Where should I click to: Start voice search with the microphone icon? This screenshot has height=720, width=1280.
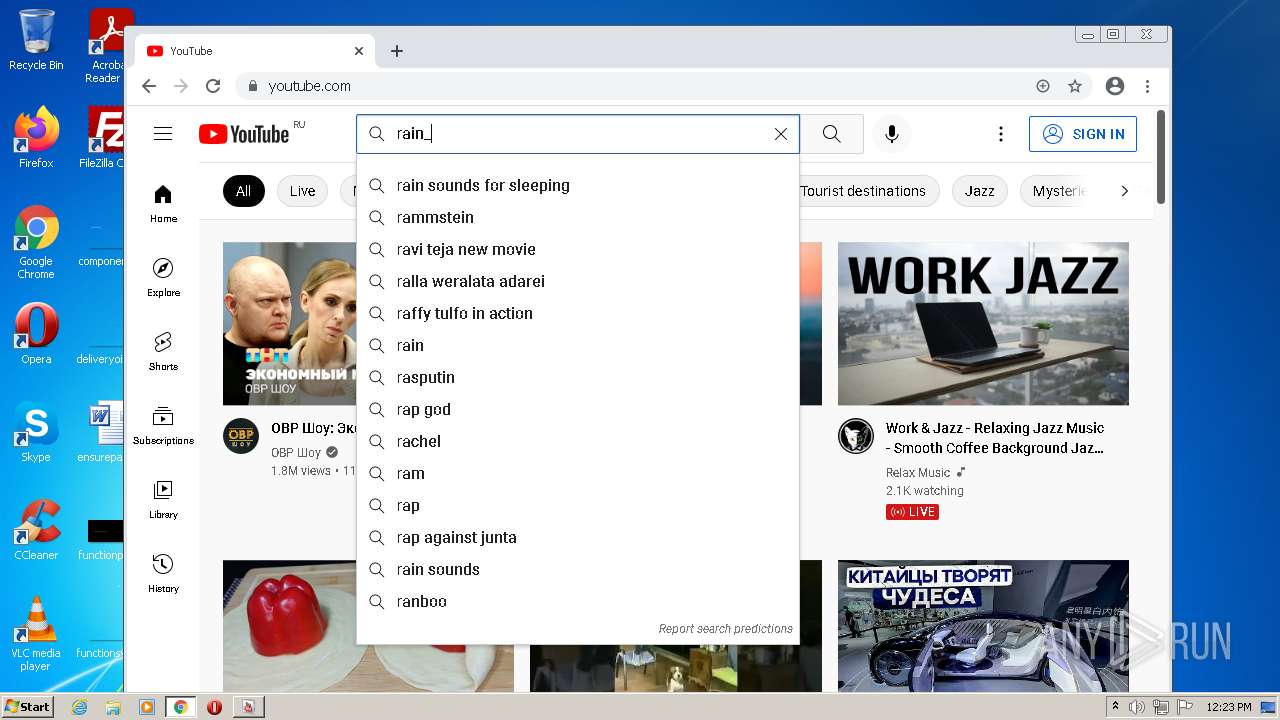(892, 134)
